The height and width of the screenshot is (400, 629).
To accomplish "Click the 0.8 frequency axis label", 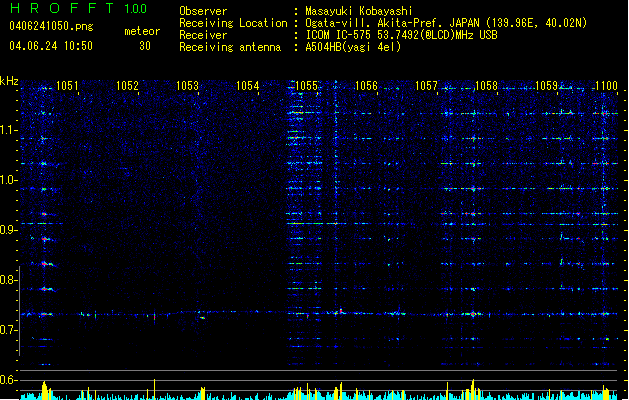I will pos(8,280).
